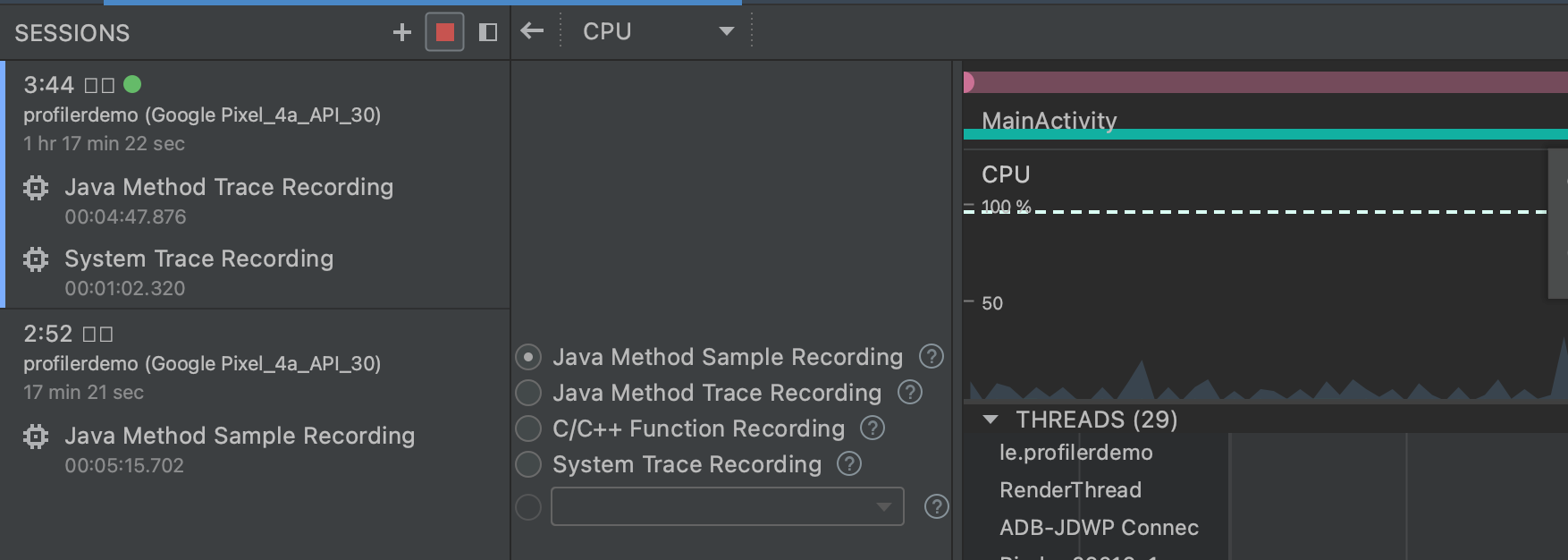Stop the current profiling session
Image resolution: width=1568 pixels, height=560 pixels.
pos(444,33)
